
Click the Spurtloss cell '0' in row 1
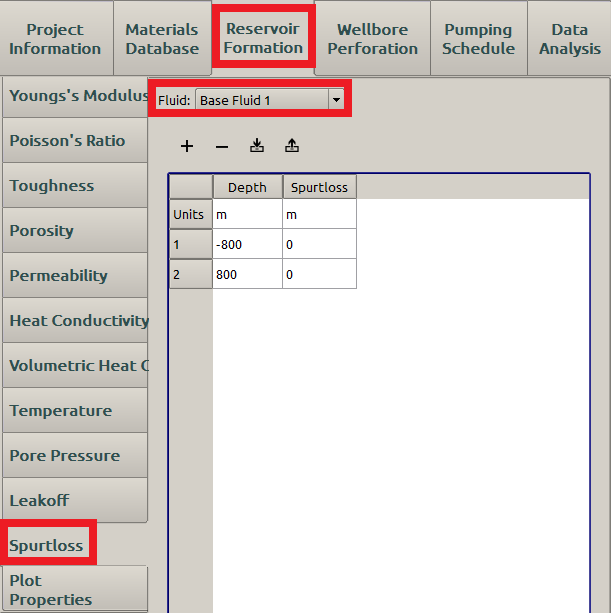pyautogui.click(x=319, y=244)
